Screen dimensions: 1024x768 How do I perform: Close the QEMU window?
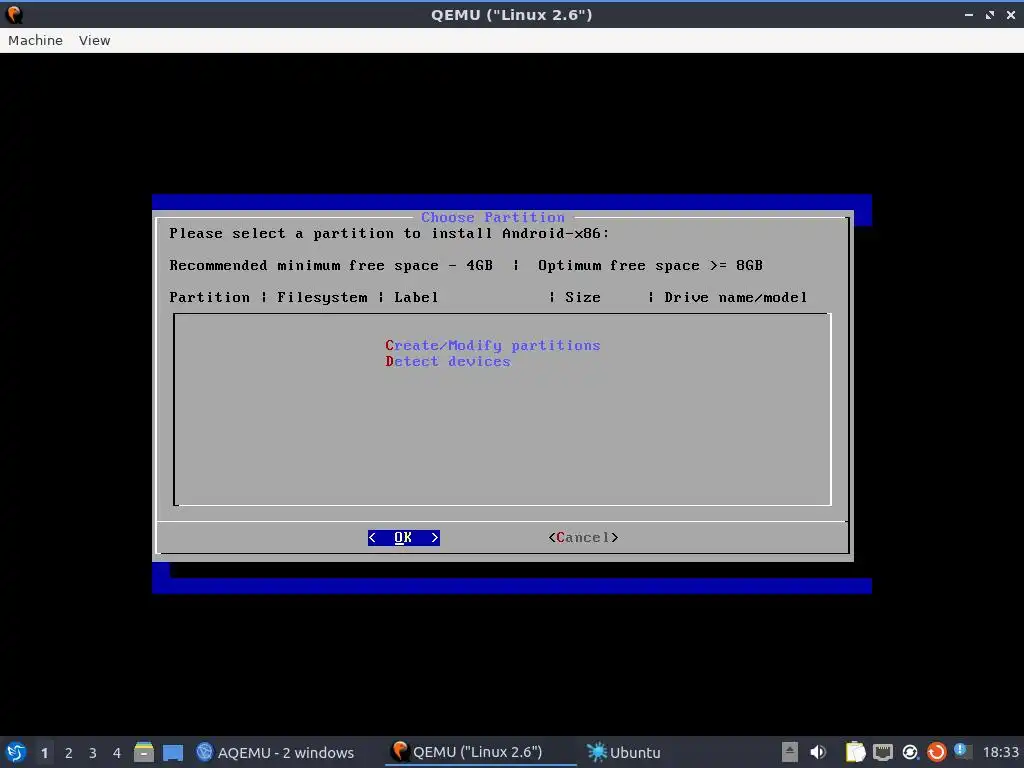1010,14
